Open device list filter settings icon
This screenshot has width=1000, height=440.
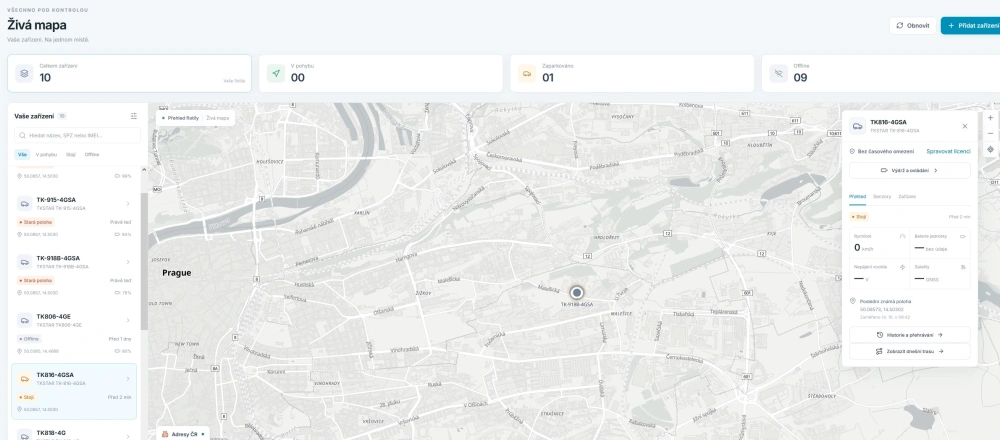[x=134, y=116]
